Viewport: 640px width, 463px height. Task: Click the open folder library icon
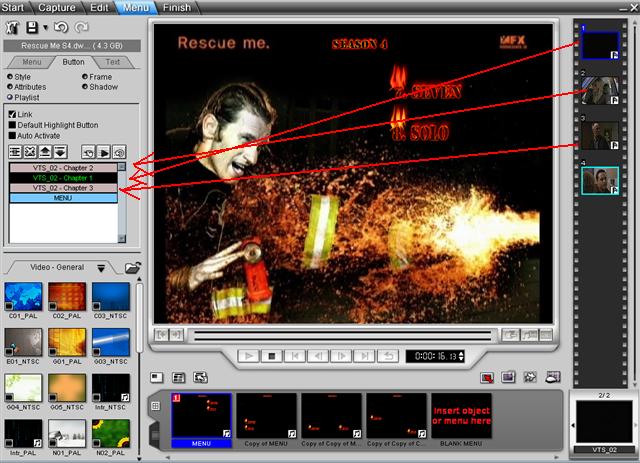133,268
